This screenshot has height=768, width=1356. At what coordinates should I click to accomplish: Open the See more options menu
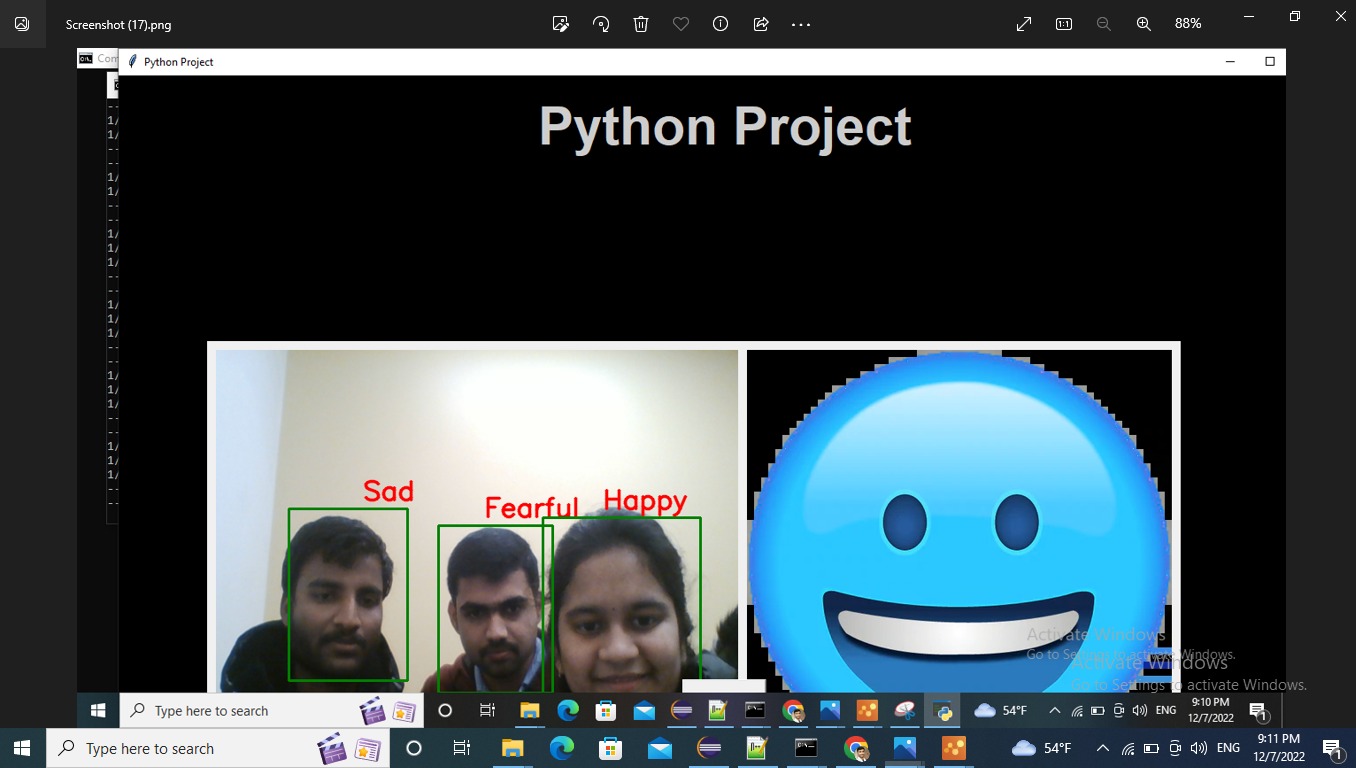800,23
